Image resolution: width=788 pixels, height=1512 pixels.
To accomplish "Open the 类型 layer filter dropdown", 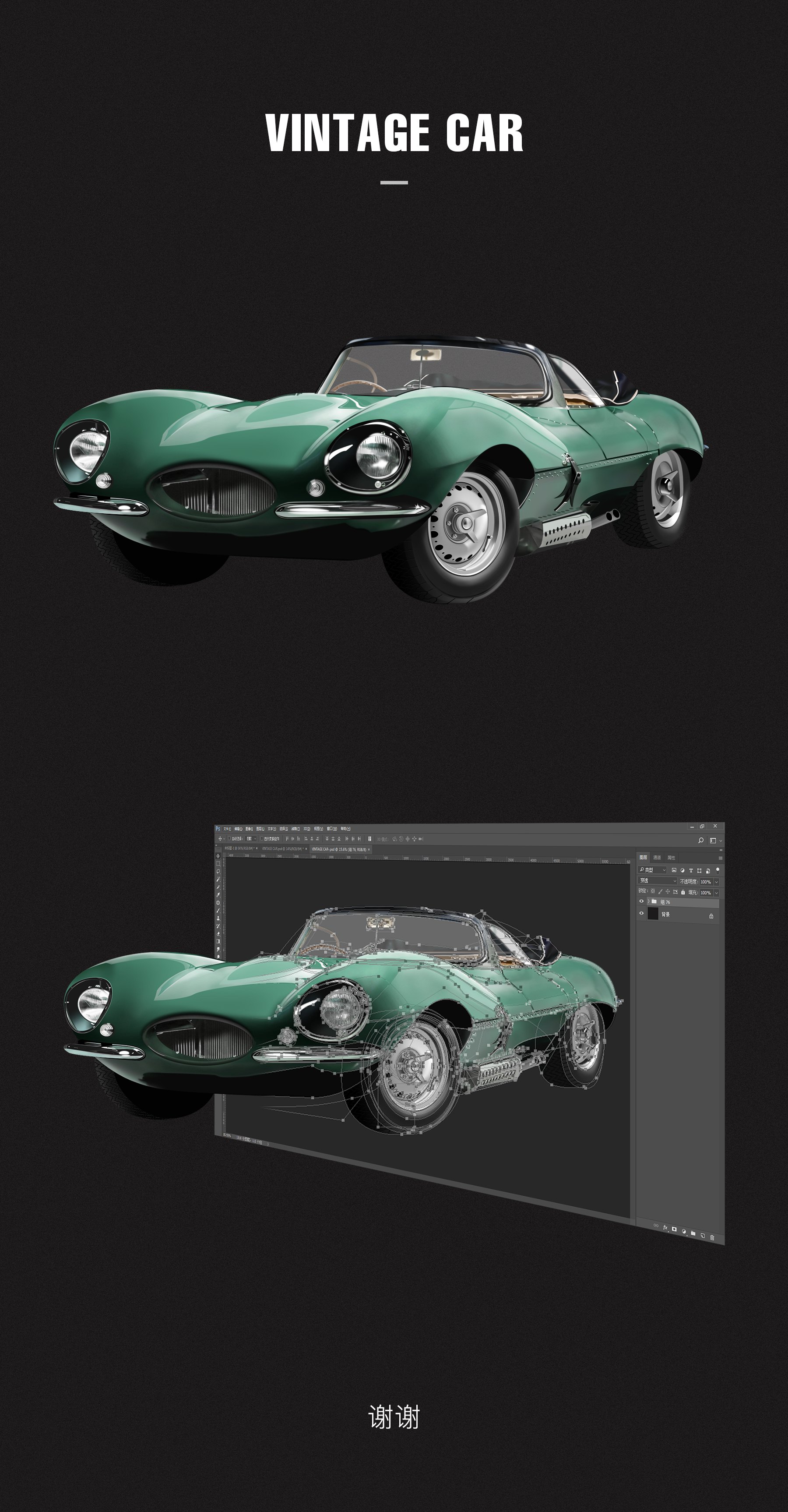I will 652,870.
